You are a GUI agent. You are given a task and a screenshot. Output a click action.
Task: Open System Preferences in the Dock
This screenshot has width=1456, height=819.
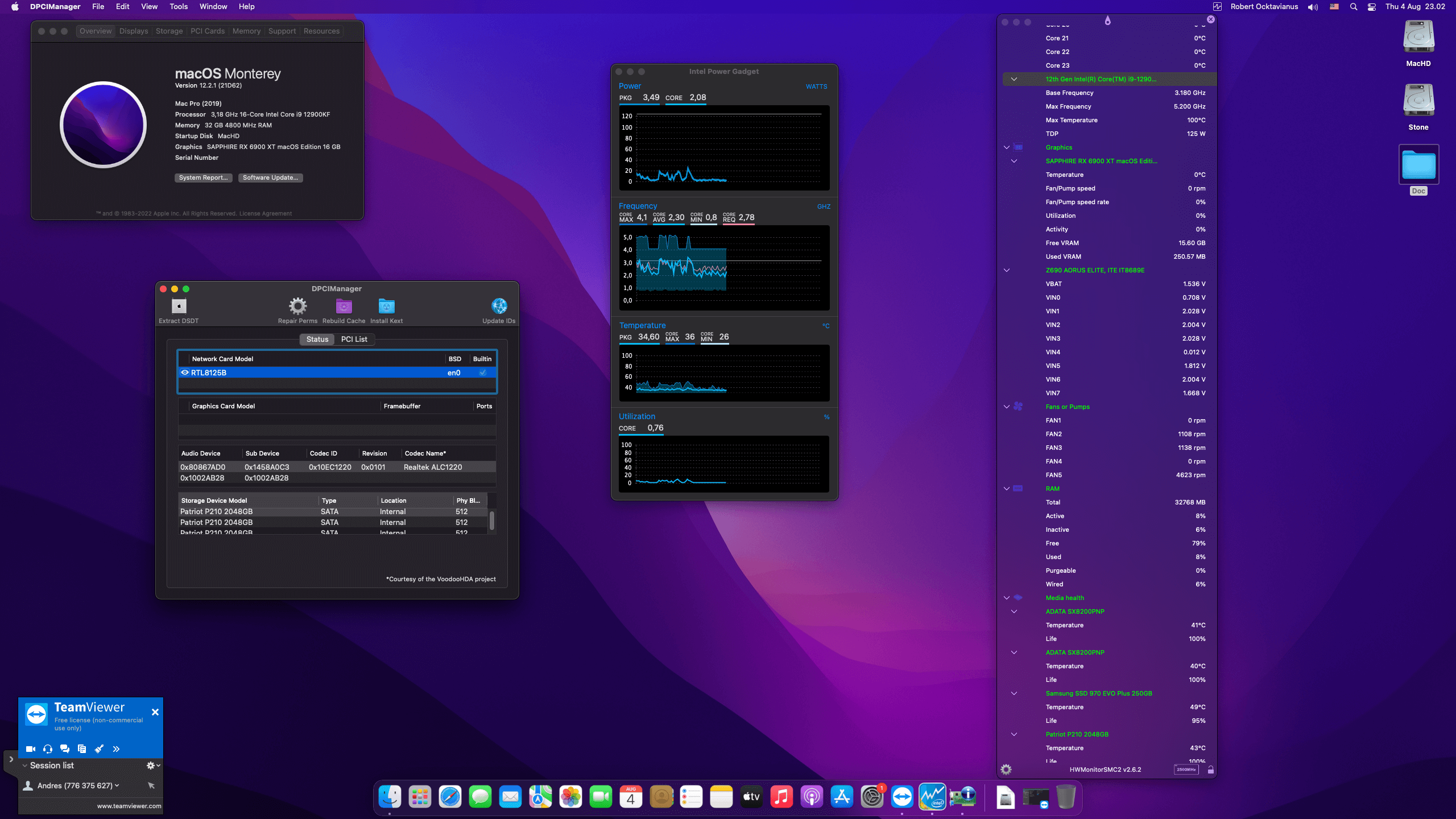tap(872, 797)
